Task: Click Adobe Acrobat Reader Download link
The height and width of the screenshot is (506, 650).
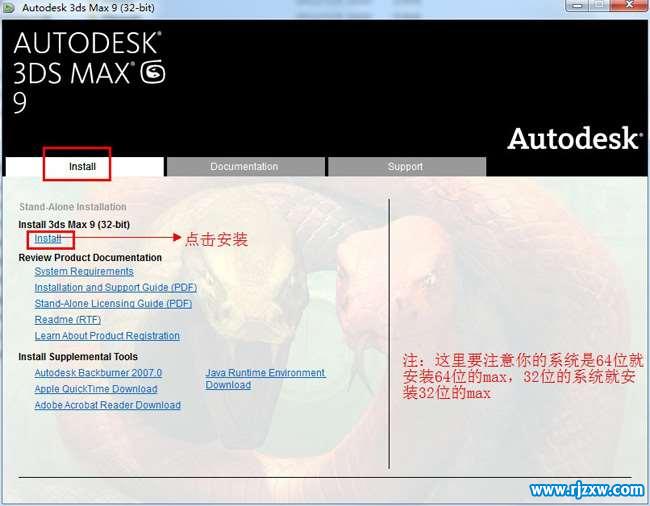Action: point(107,405)
